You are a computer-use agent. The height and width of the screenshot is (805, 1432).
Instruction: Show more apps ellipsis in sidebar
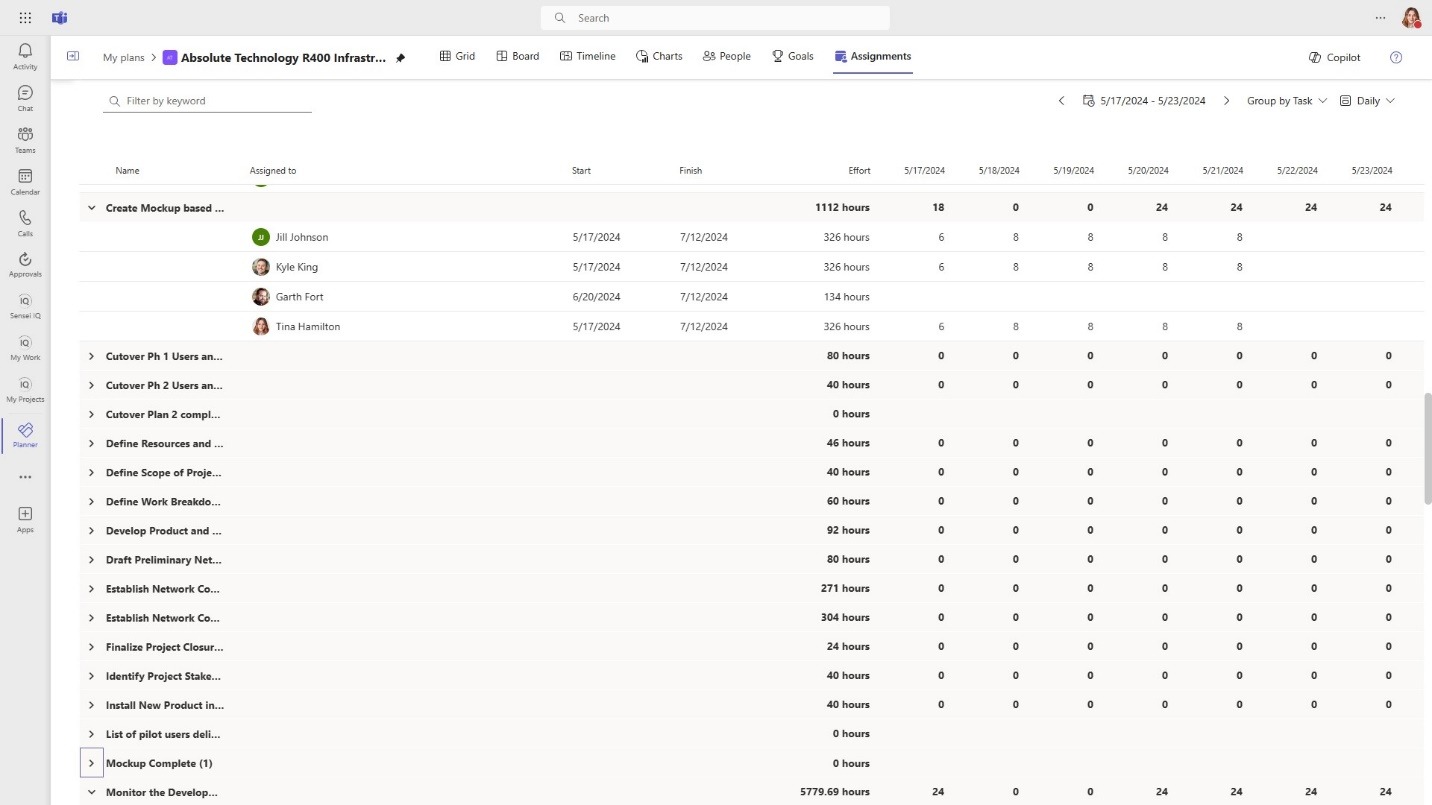25,477
